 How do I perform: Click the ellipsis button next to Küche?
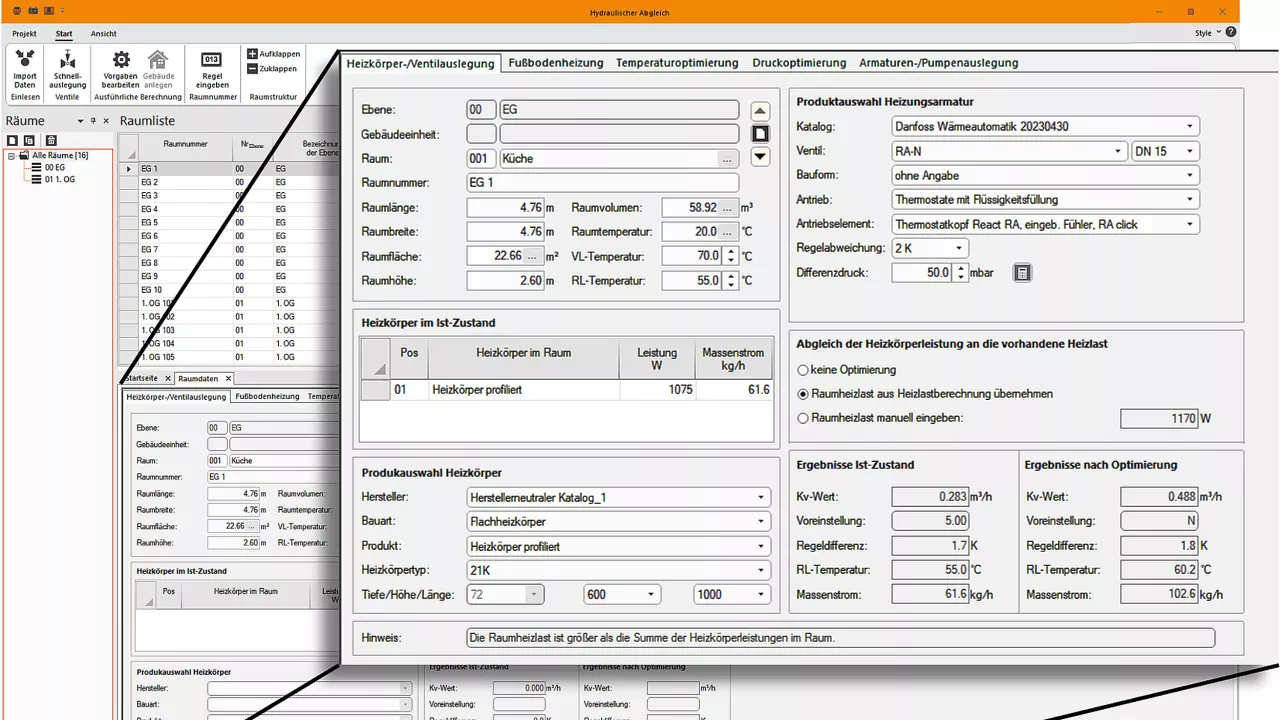tap(727, 159)
